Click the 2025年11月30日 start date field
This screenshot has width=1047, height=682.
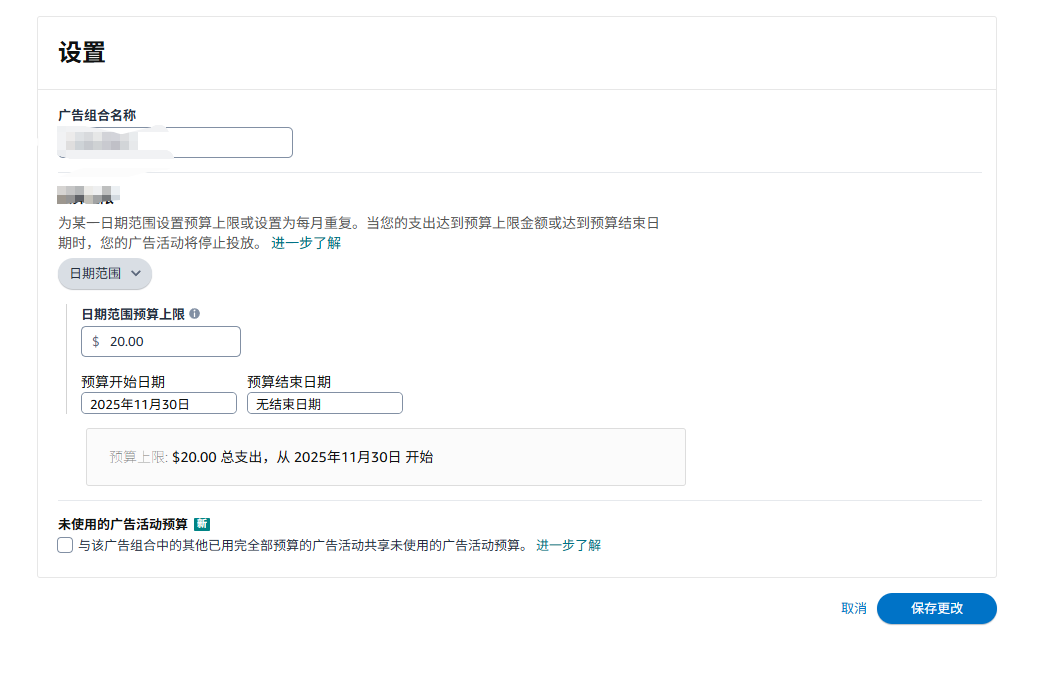[x=160, y=403]
